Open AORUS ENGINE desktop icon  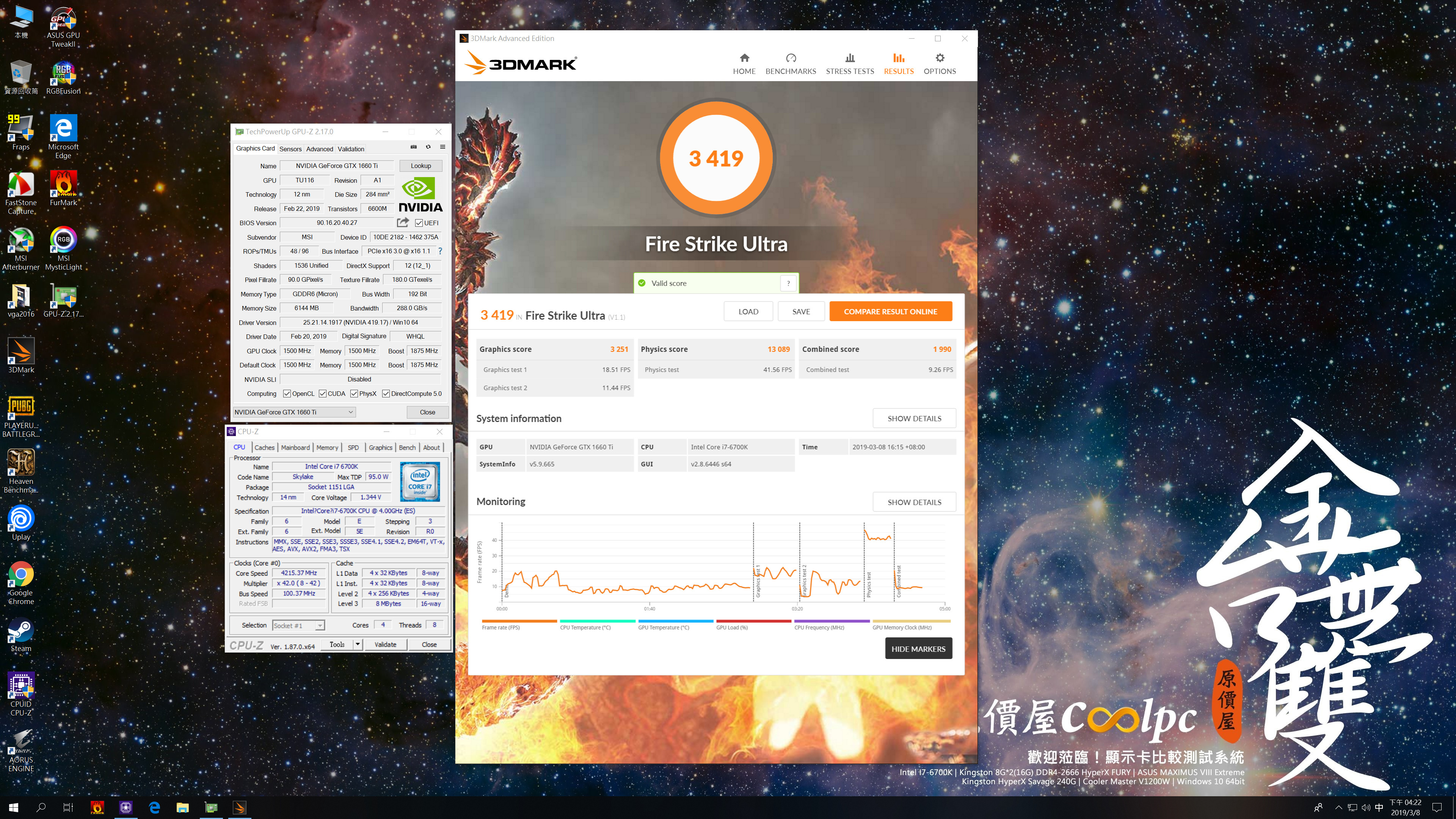point(21,751)
